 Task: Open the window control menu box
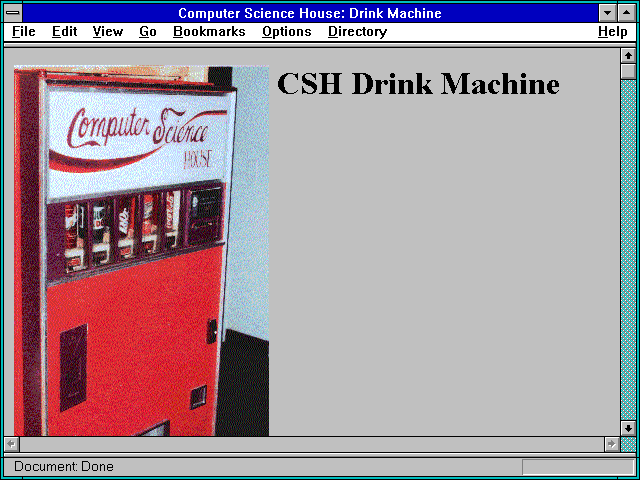click(13, 13)
